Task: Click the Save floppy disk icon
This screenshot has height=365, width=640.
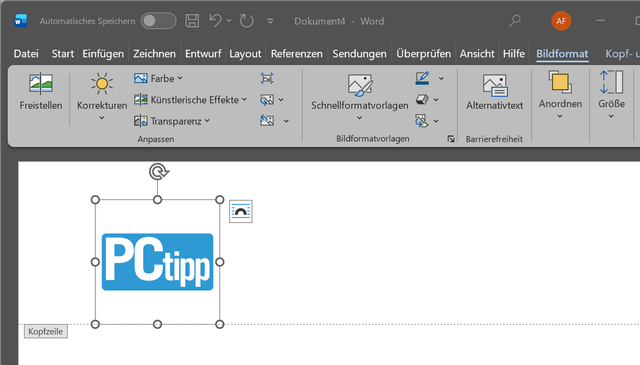Action: pos(192,21)
